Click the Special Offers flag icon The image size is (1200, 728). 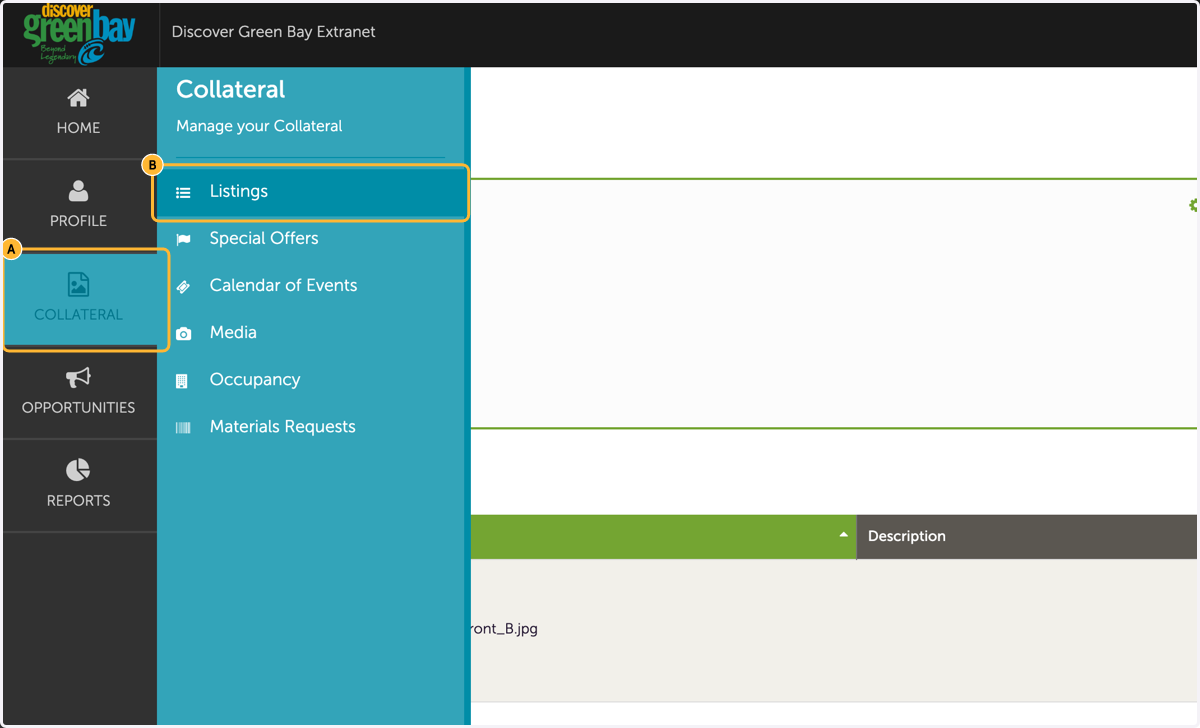coord(183,239)
